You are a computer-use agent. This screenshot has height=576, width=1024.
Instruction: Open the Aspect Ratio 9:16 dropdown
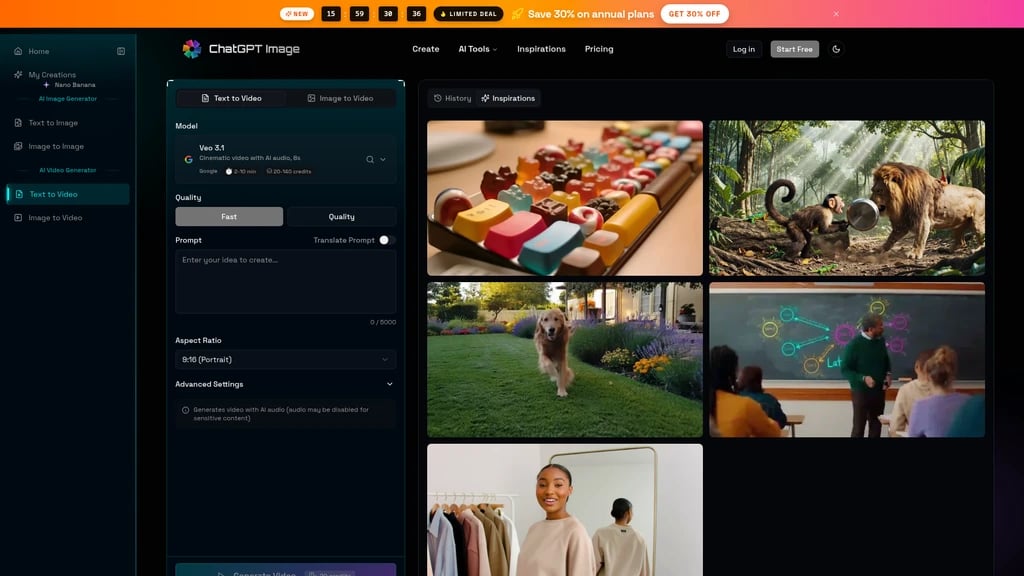pos(285,359)
